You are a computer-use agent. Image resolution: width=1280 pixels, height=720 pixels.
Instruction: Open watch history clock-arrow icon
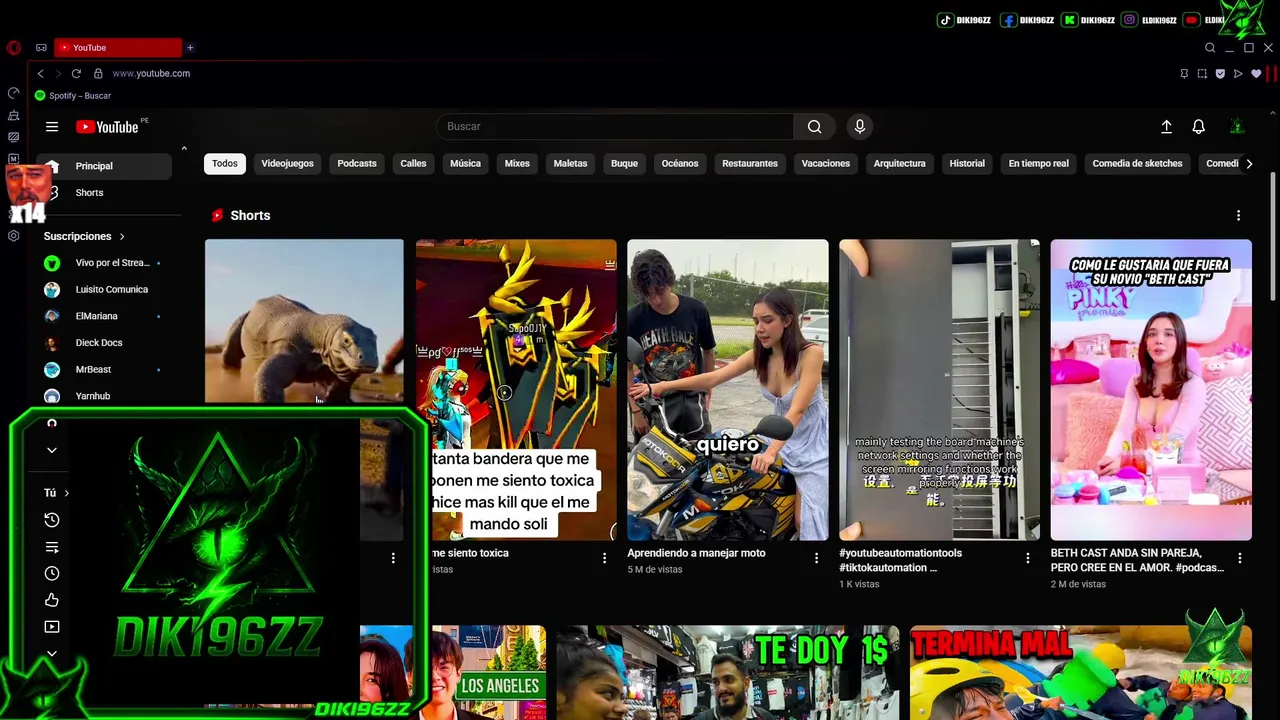pos(52,520)
